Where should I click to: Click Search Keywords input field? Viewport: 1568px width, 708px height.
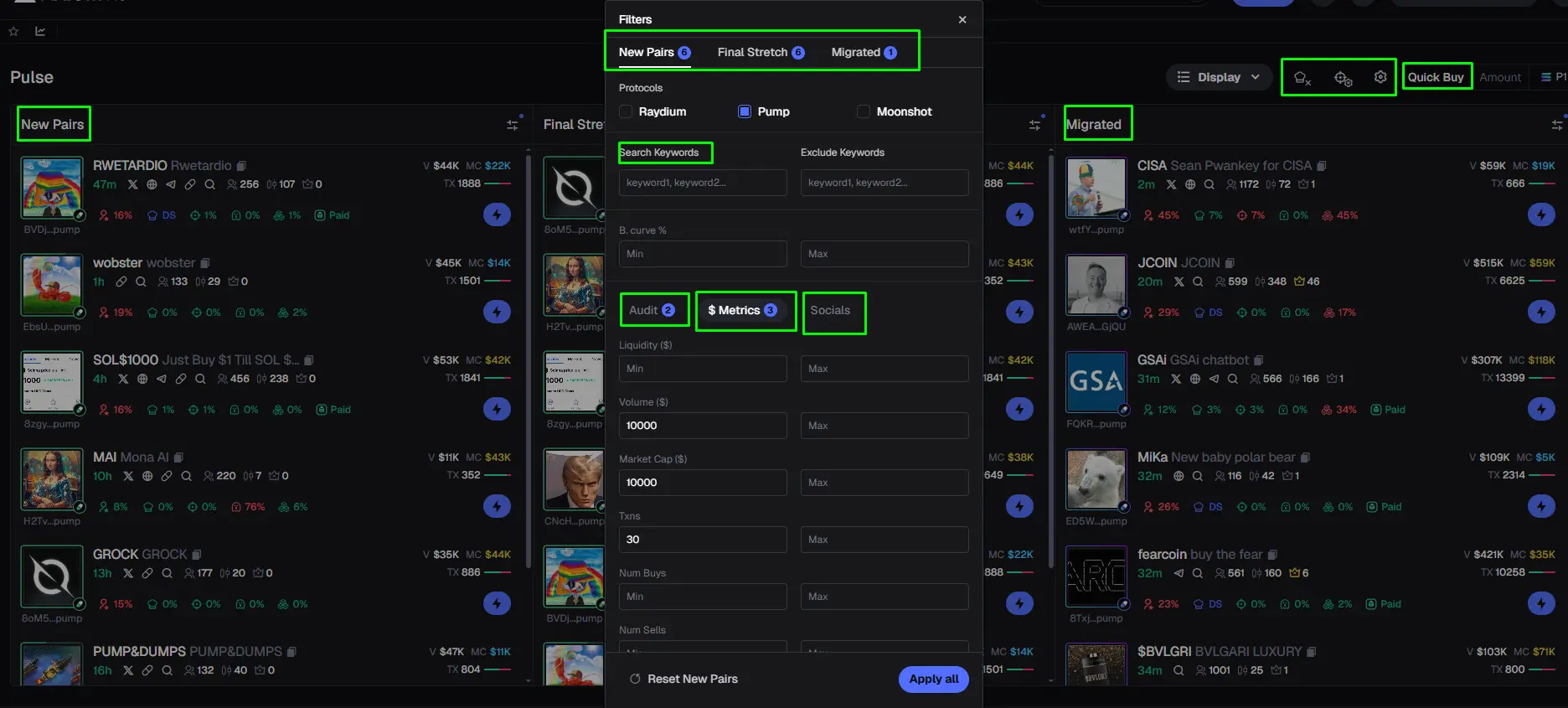click(703, 183)
